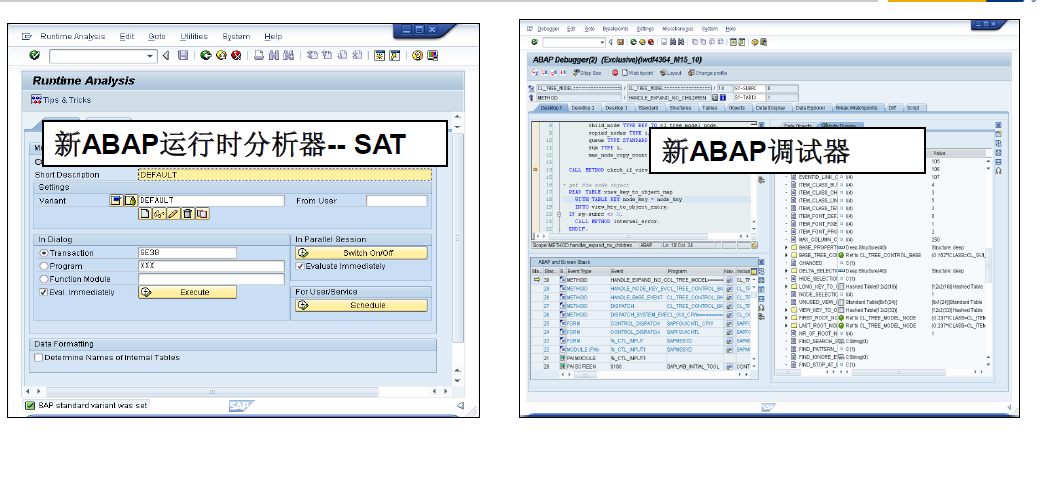Open Settings menu in ABAP Debugger window

click(x=645, y=29)
